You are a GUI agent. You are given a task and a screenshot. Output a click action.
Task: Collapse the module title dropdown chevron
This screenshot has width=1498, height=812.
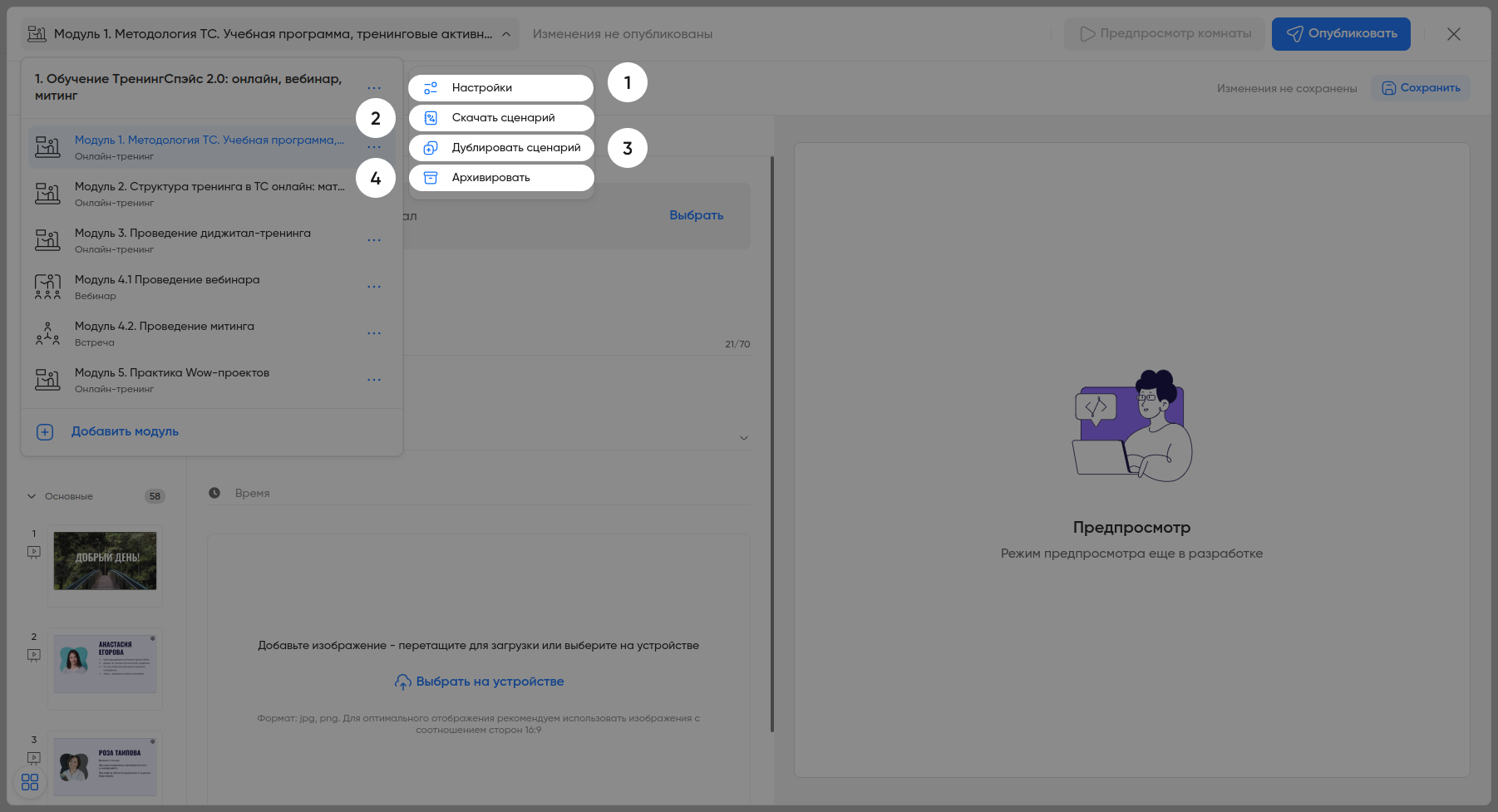[x=506, y=34]
